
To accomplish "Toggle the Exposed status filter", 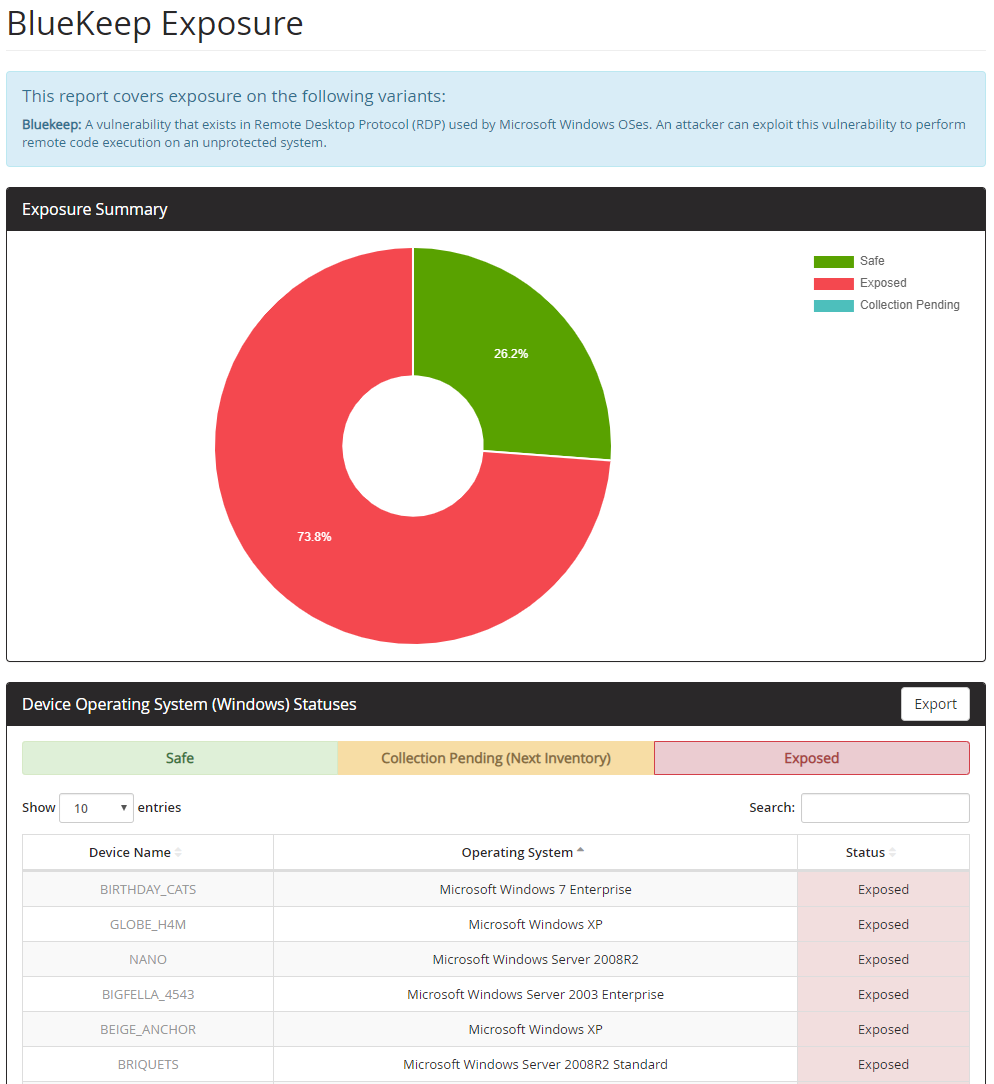I will 811,758.
